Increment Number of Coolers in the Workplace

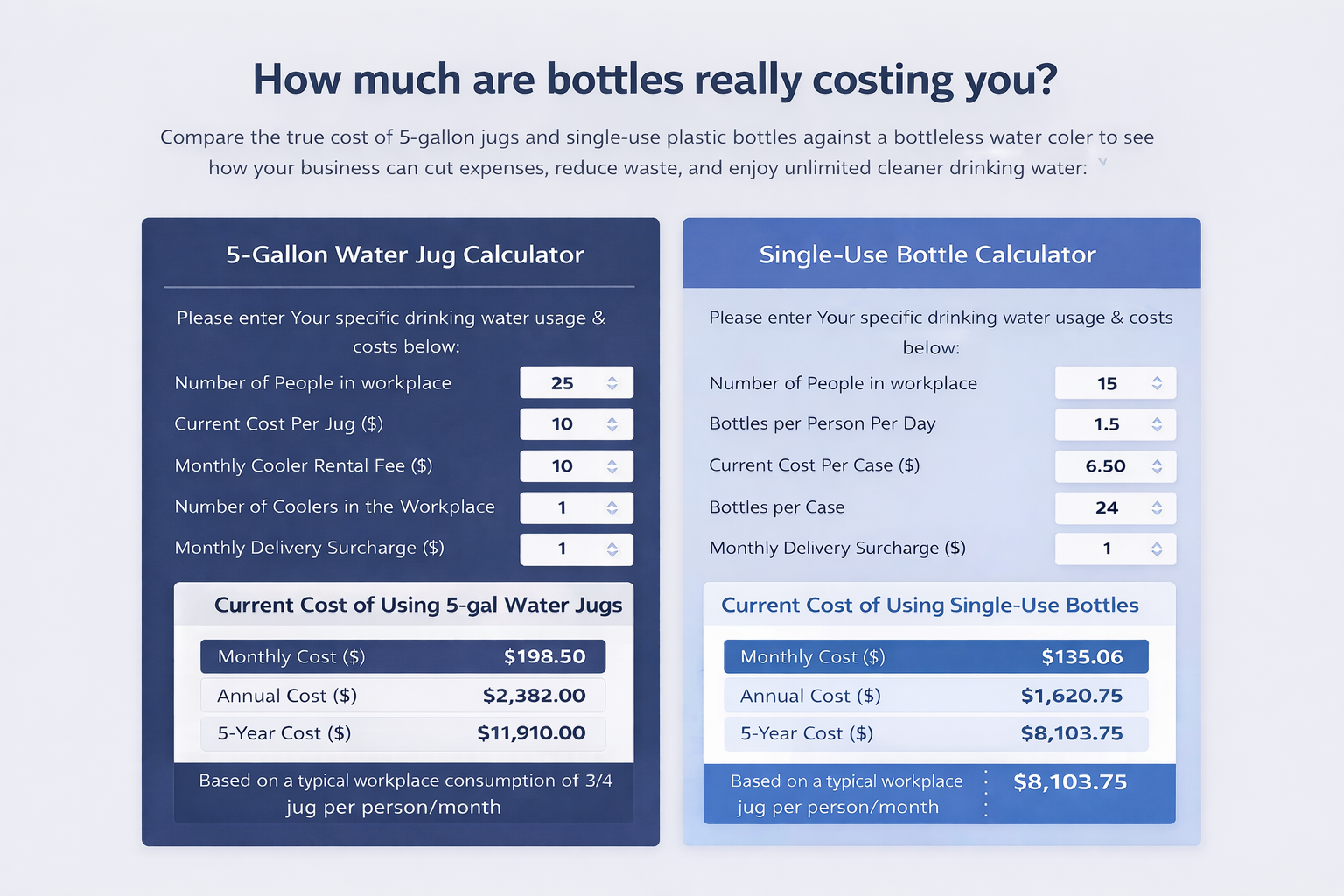(611, 503)
